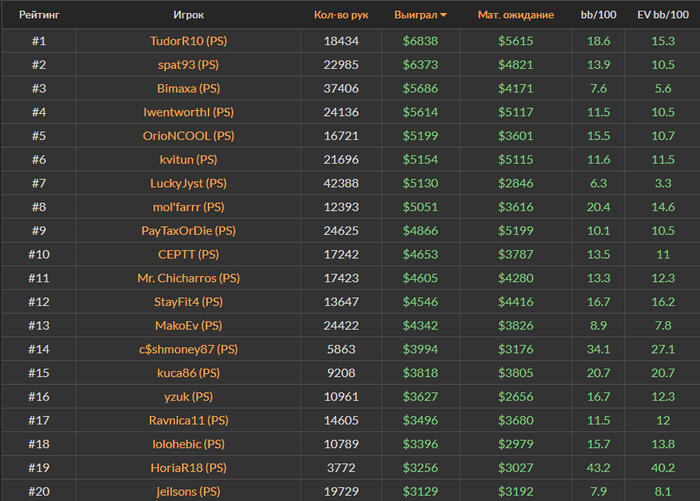The width and height of the screenshot is (700, 501).
Task: Open PayTaxOrDie (PS) player page
Action: tap(188, 231)
